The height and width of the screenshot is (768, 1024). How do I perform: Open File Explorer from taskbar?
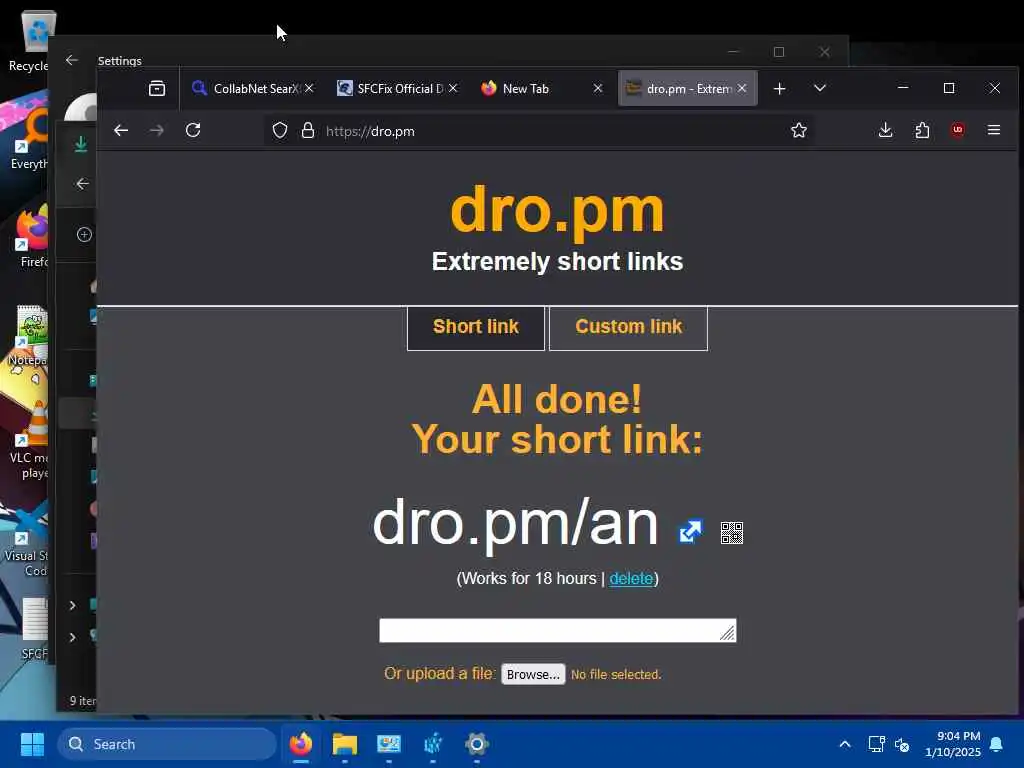coord(345,744)
